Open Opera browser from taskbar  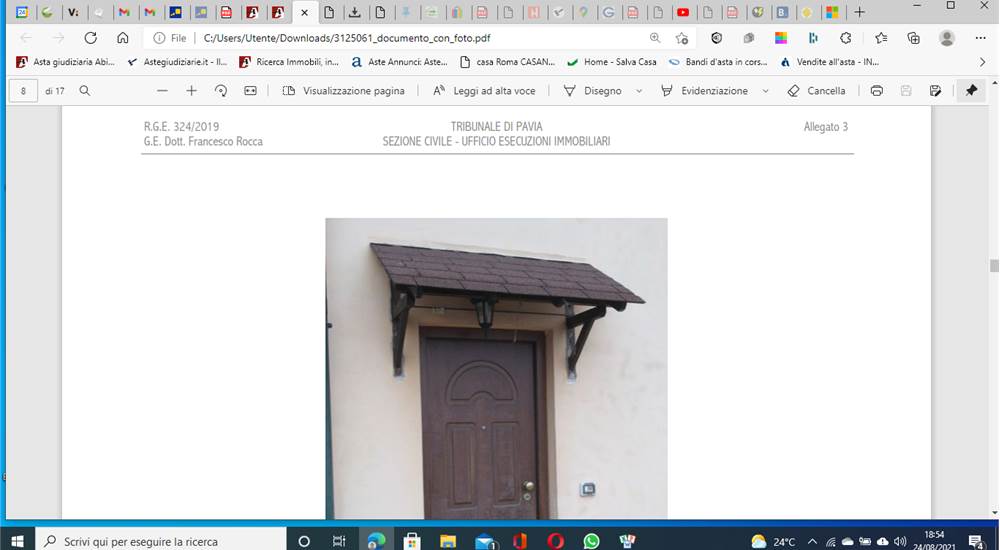click(x=555, y=541)
